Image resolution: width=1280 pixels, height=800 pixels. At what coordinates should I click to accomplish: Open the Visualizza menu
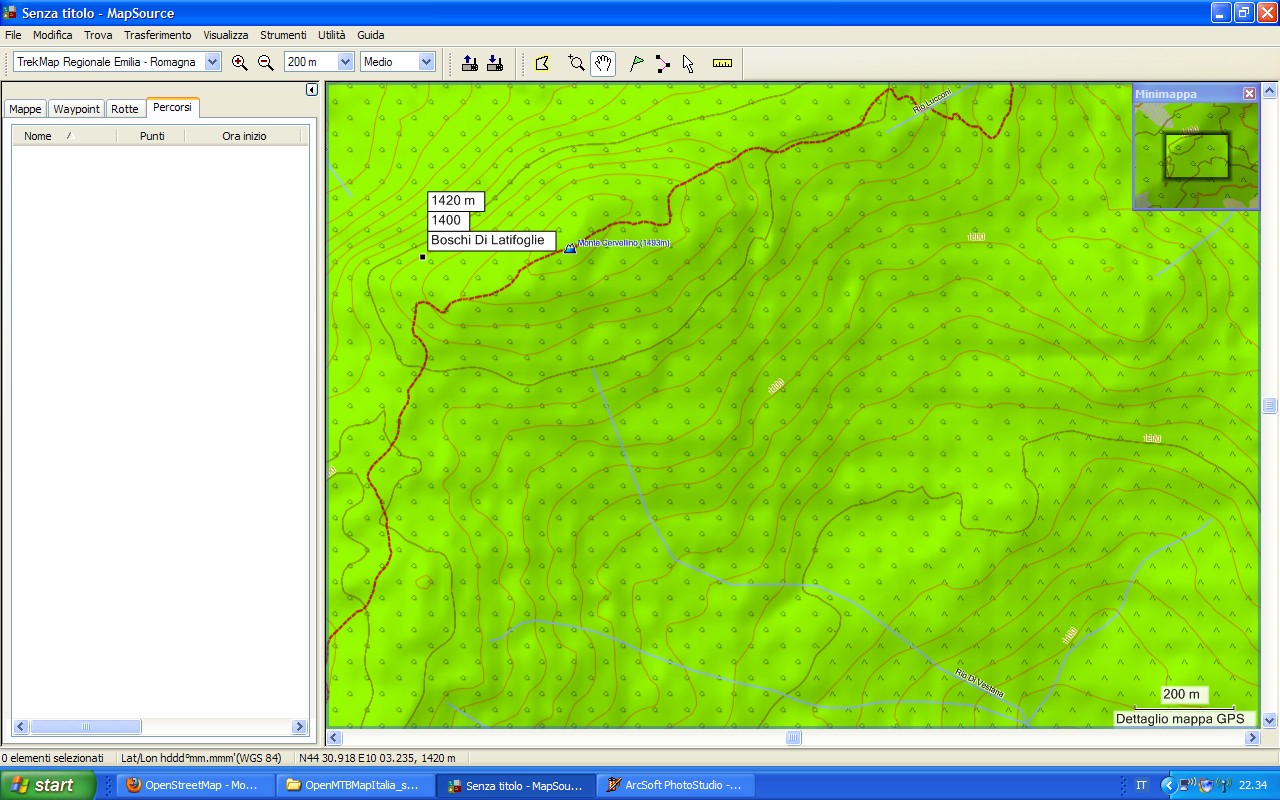[225, 35]
